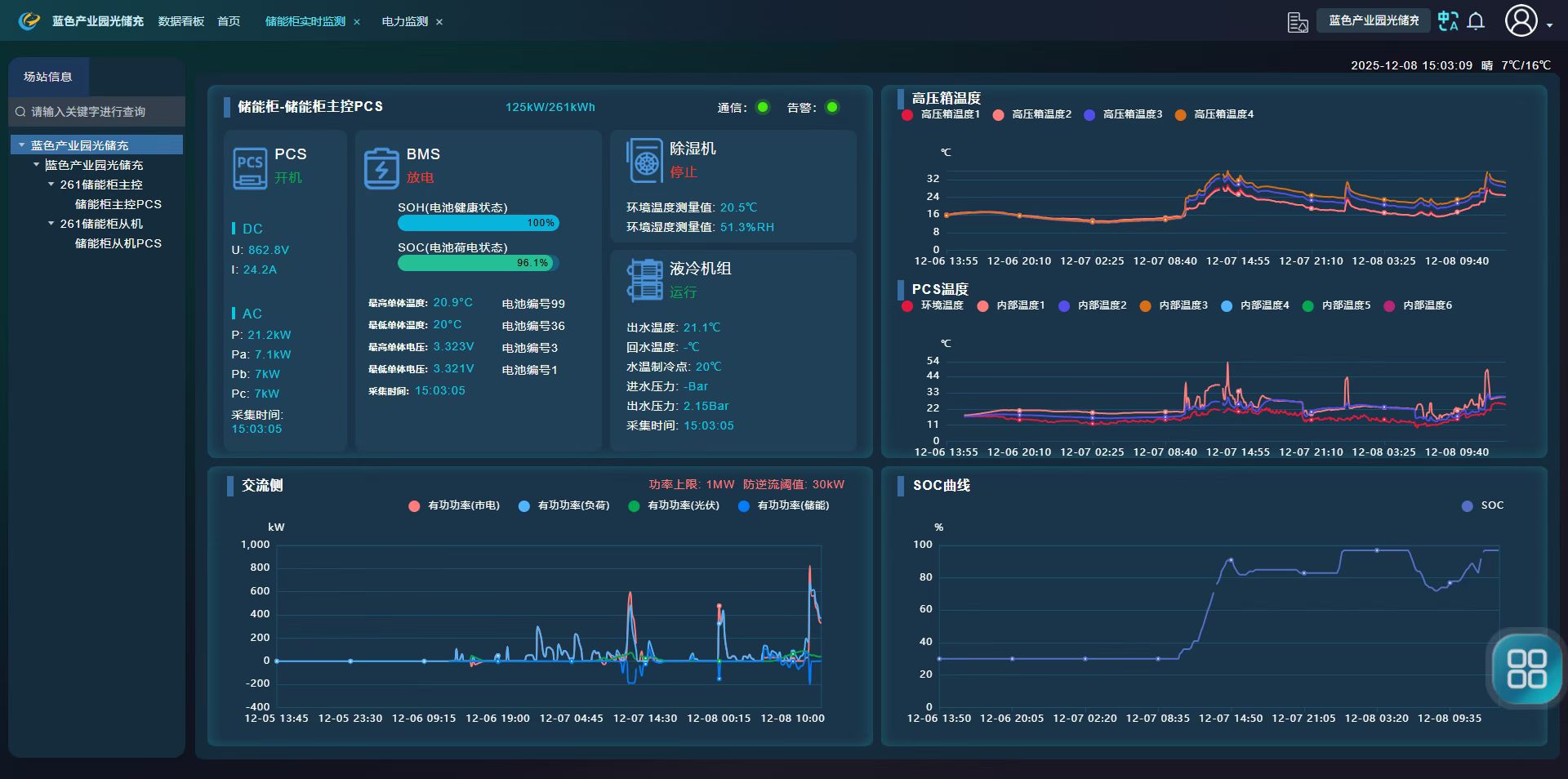
Task: Open the user account dropdown arrow
Action: pyautogui.click(x=1549, y=25)
